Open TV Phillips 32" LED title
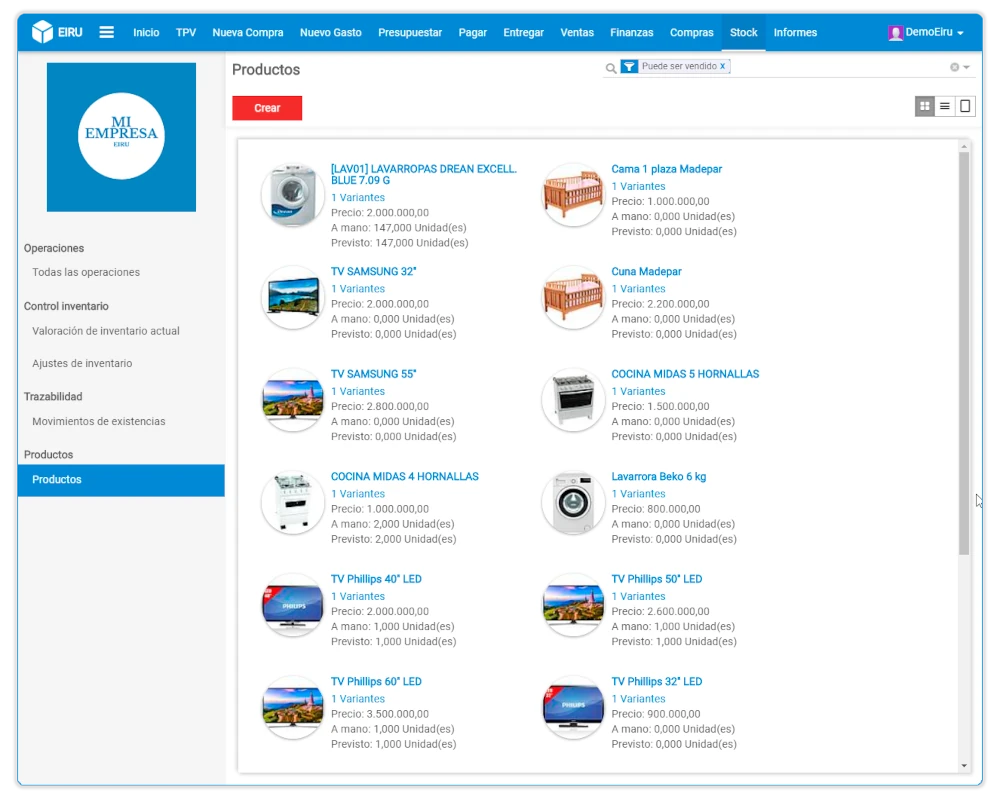1000x799 pixels. [656, 682]
